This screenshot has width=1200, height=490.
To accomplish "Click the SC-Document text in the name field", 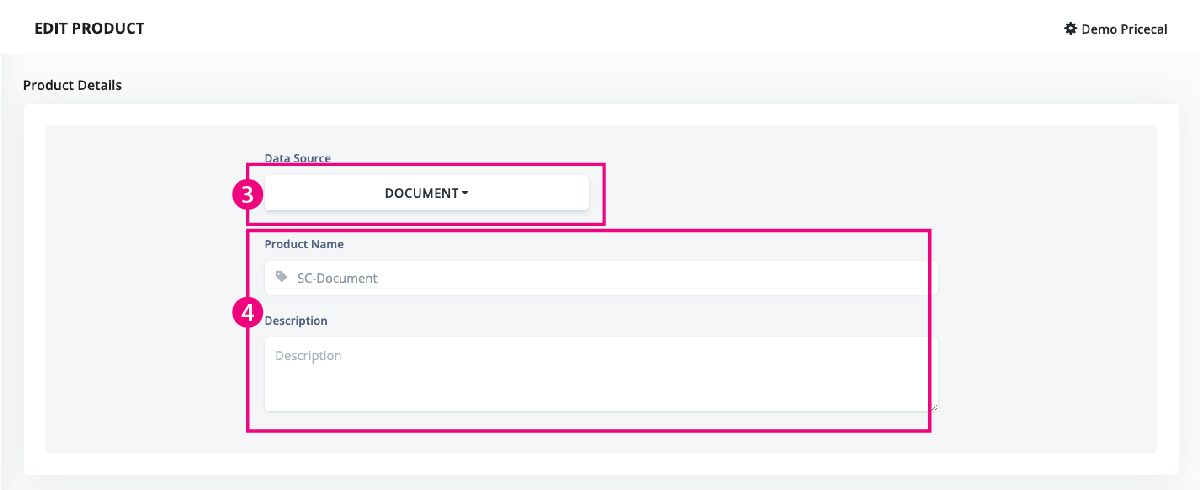I will click(x=337, y=278).
